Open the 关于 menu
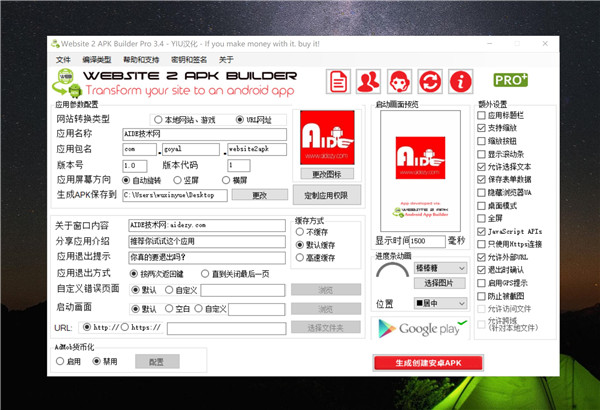This screenshot has height=410, width=600. [226, 60]
